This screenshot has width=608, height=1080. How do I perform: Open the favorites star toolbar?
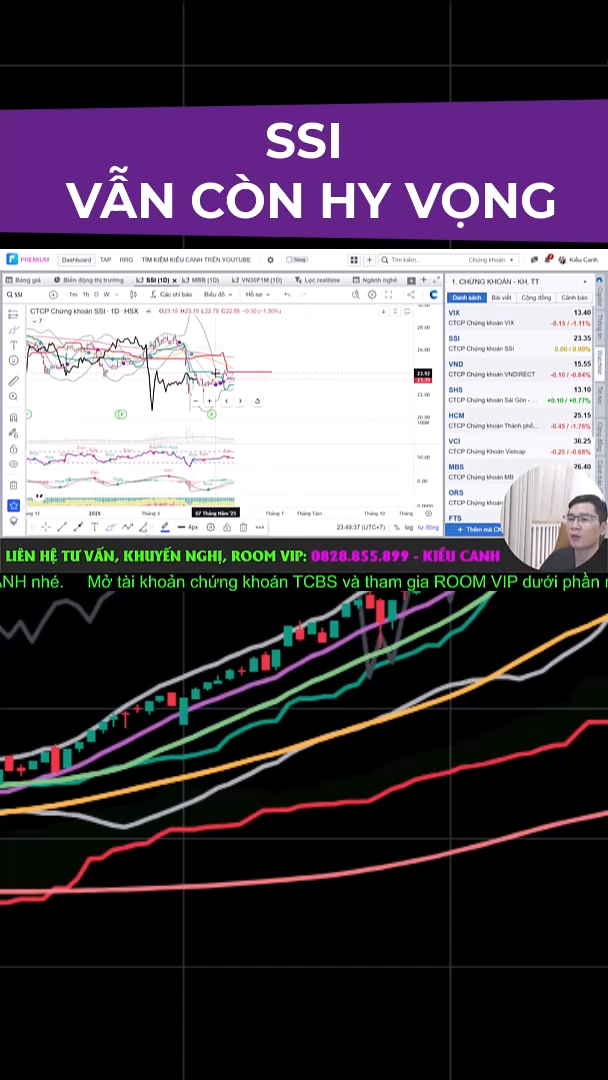(13, 506)
